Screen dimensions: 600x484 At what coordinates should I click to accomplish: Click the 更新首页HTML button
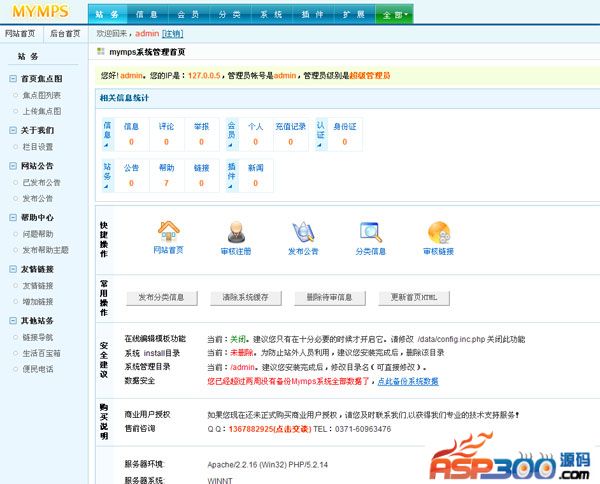(420, 298)
